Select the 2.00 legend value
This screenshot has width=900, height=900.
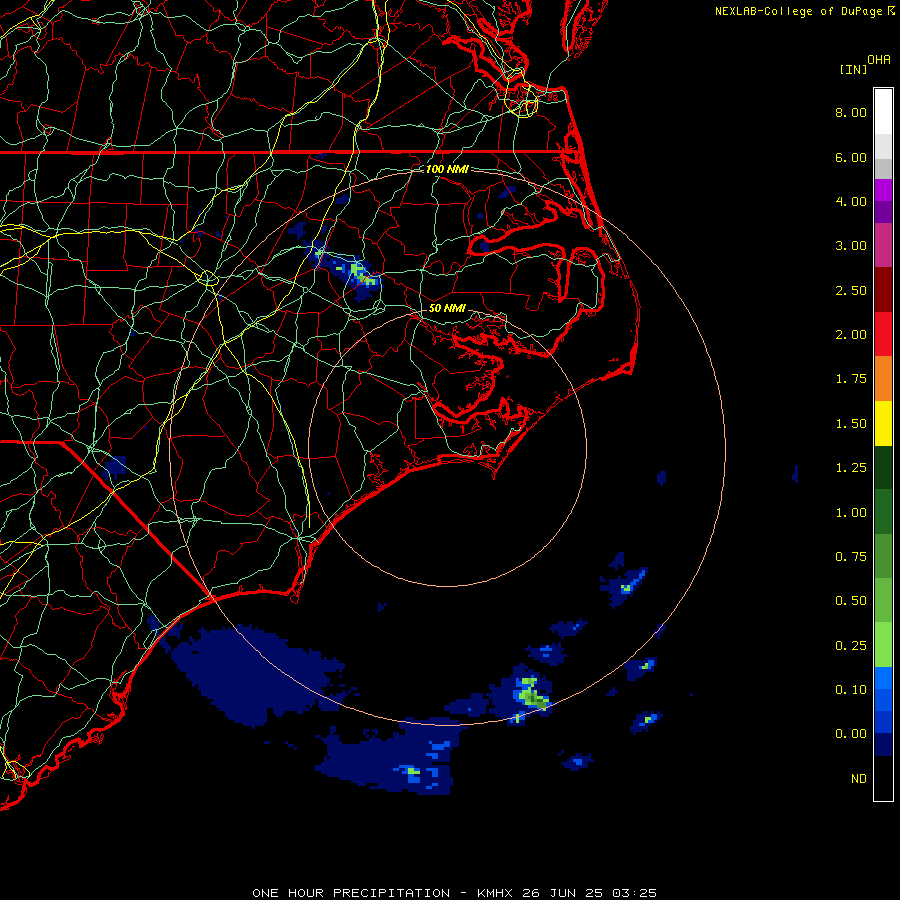(x=851, y=335)
